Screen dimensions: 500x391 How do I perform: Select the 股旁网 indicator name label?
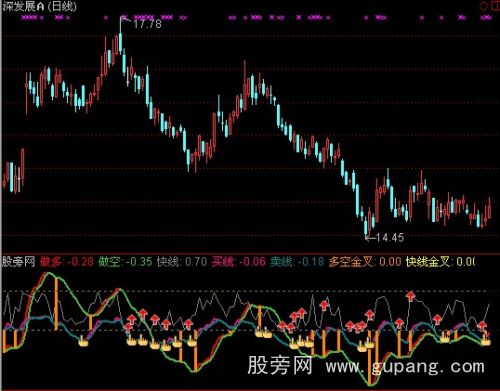[x=18, y=262]
